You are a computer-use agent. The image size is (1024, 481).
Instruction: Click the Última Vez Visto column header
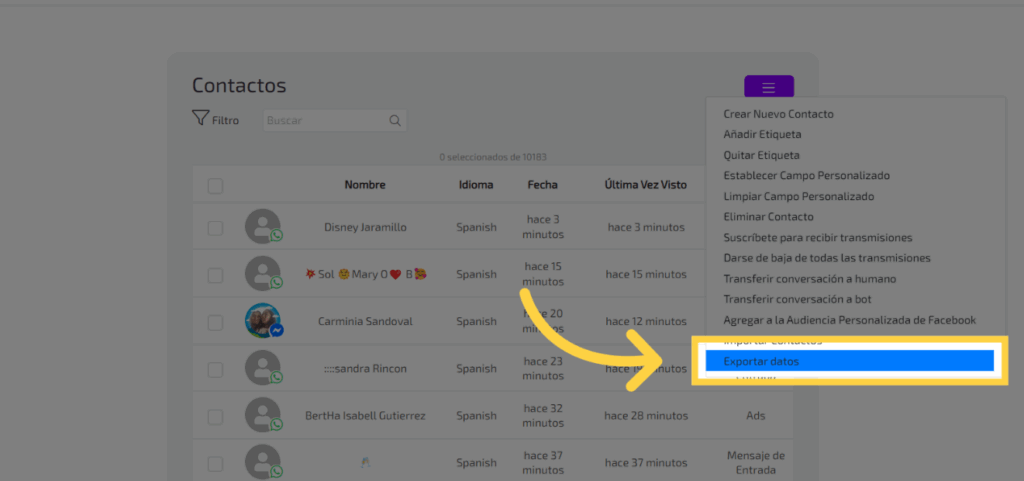click(645, 185)
